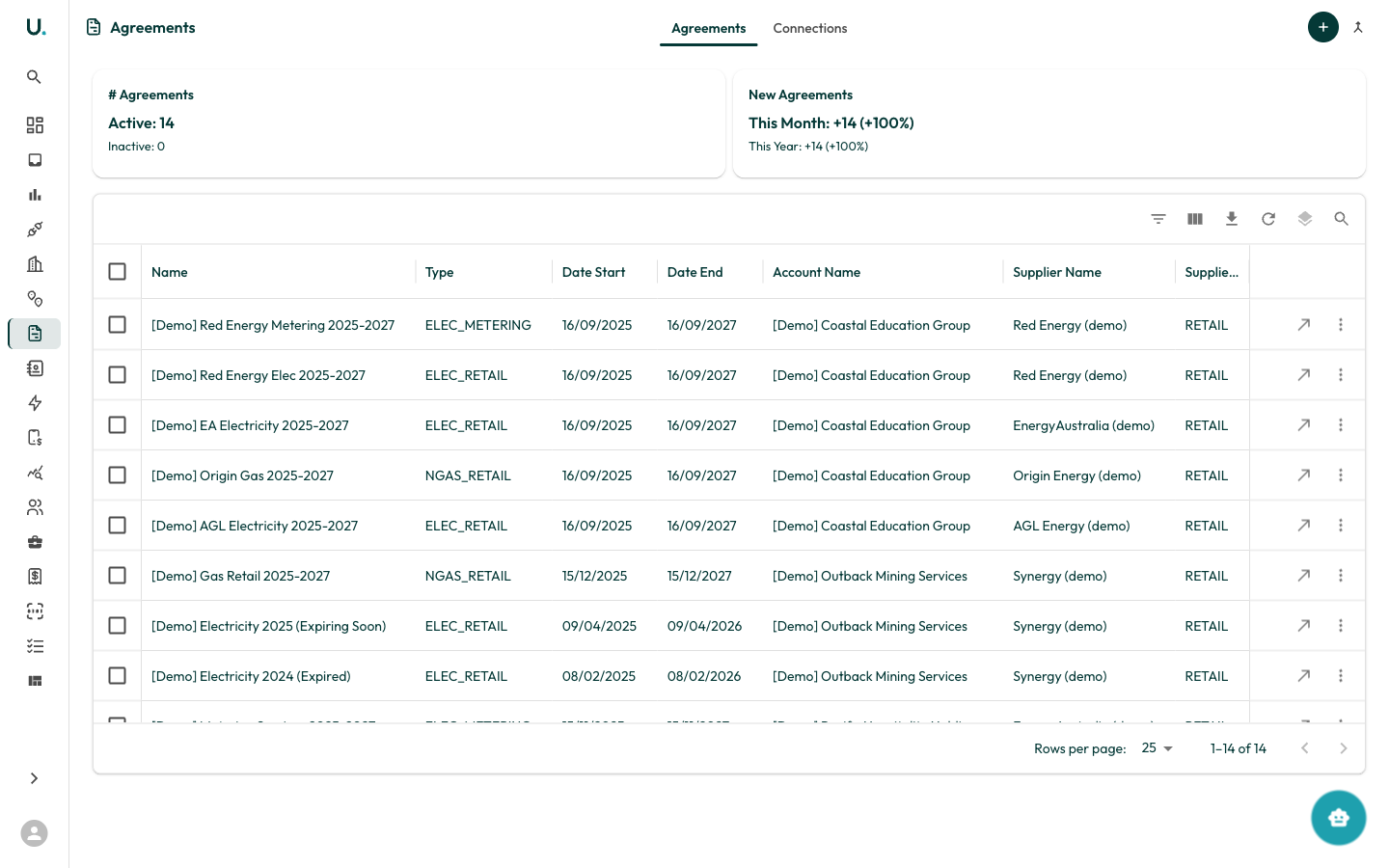Expand the left sidebar with chevron
Image resolution: width=1389 pixels, height=868 pixels.
pos(35,778)
